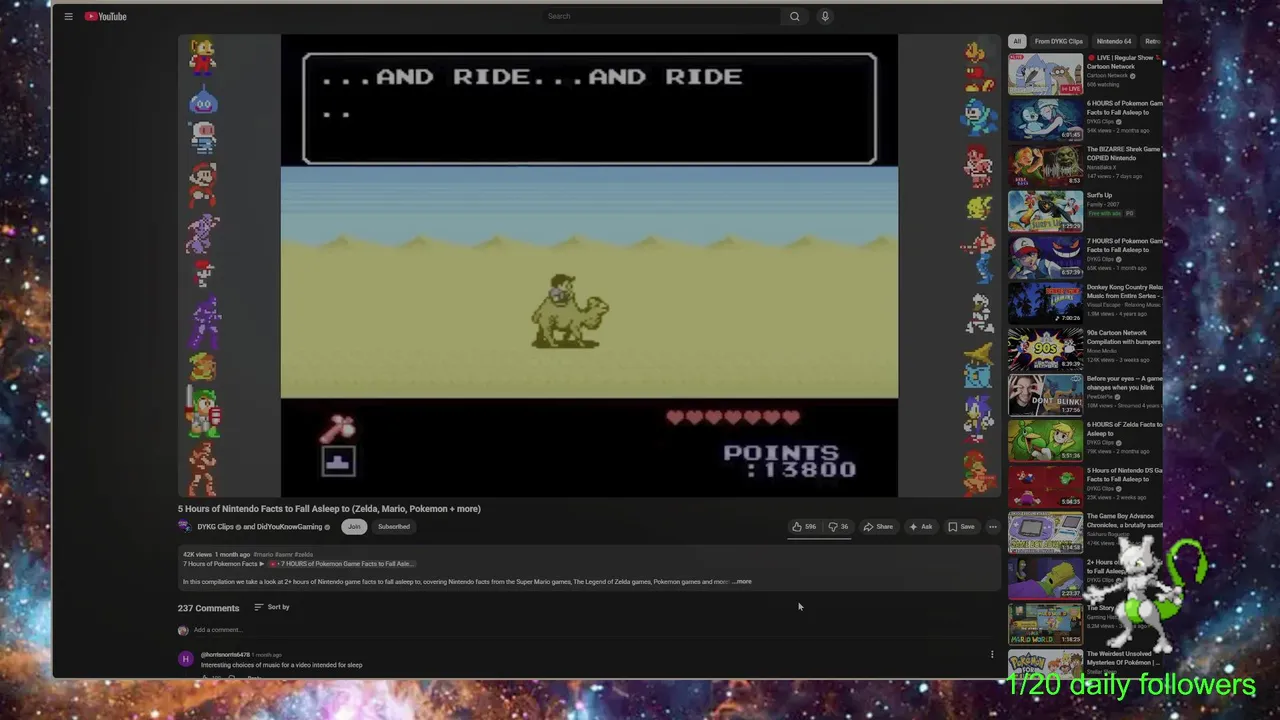The height and width of the screenshot is (720, 1280).
Task: Open 5 Hours of Nintendo DS Facts thumbnail
Action: tap(1045, 488)
